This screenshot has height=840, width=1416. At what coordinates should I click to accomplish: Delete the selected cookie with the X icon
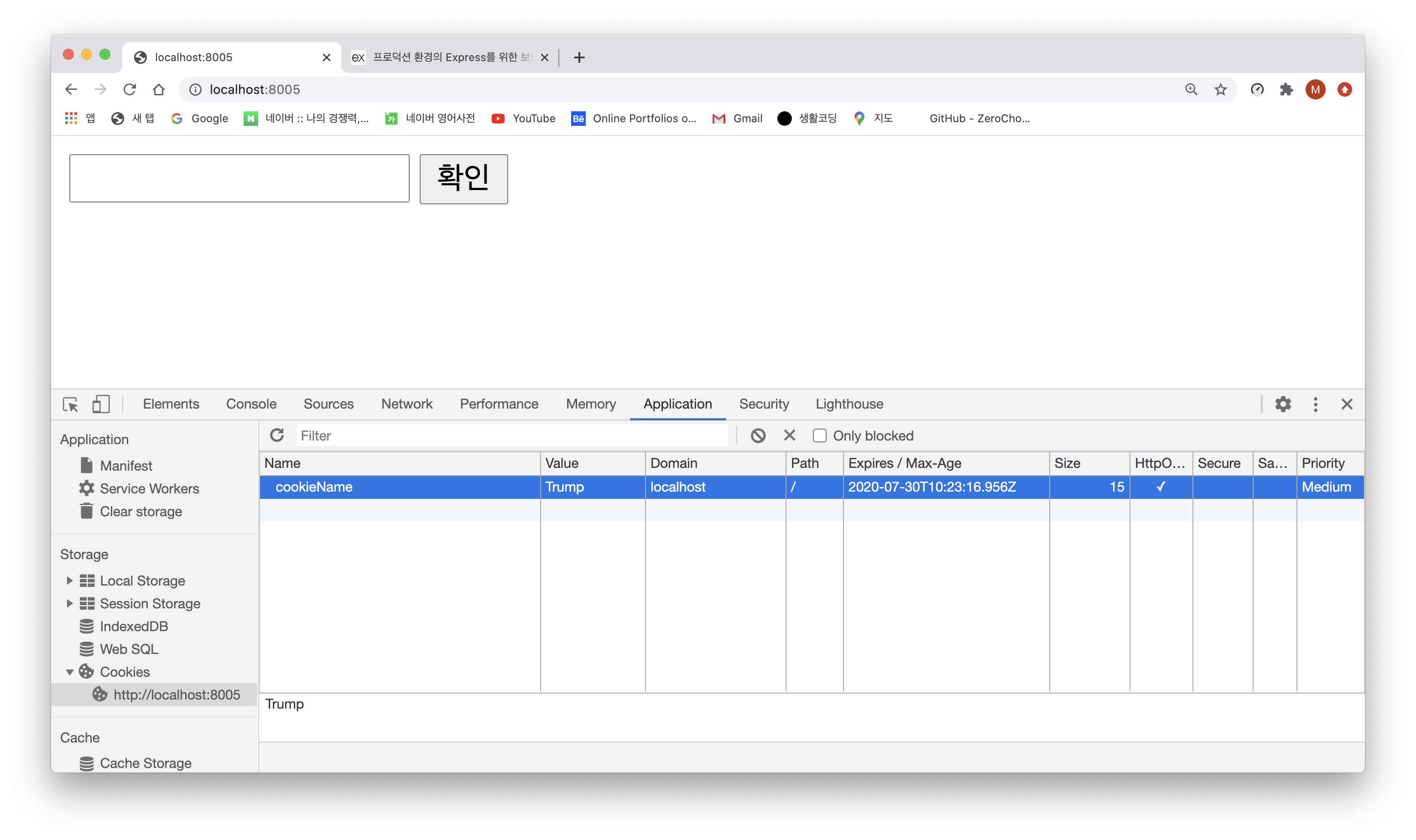789,436
